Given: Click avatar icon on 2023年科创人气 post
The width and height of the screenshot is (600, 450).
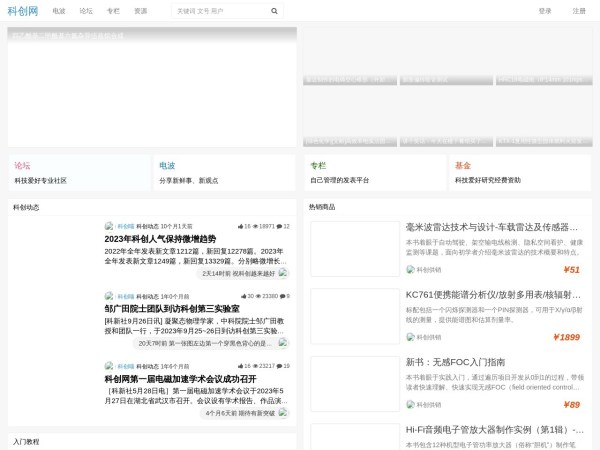Looking at the screenshot, I should [110, 226].
